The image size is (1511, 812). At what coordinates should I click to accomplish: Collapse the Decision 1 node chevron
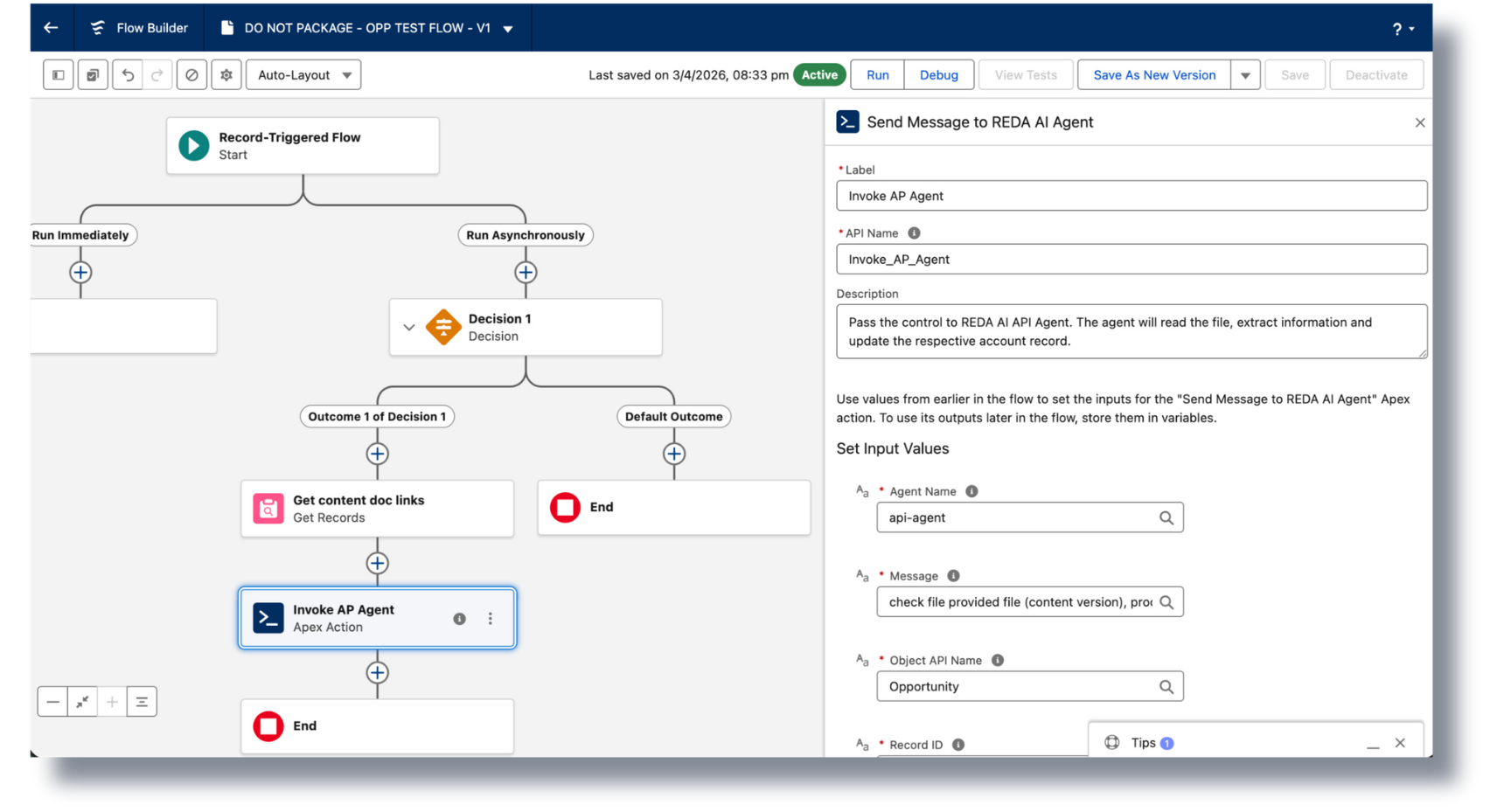(x=408, y=327)
